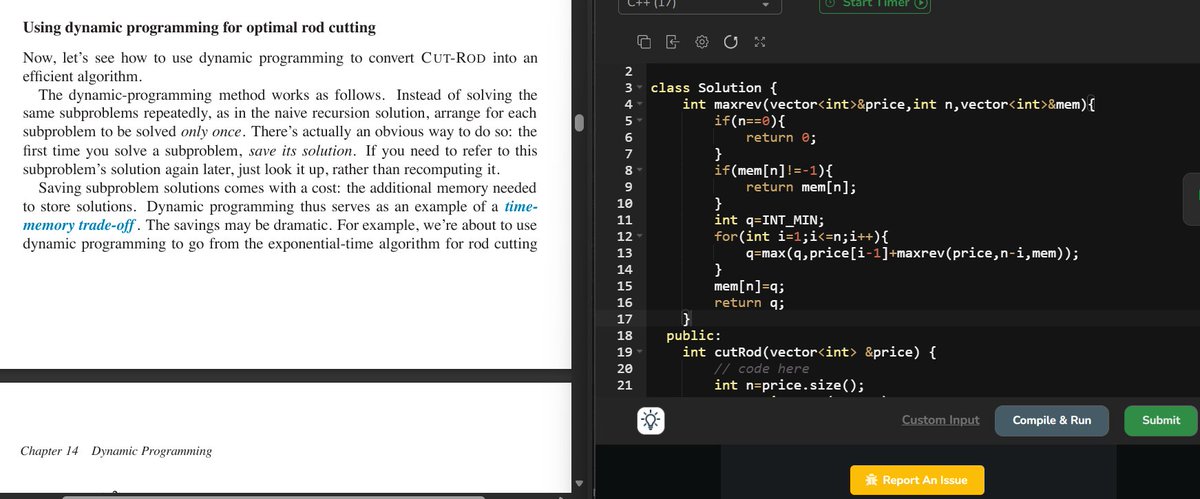Click the 'if(mem[n]!=-1){' line
This screenshot has height=499, width=1200.
pos(775,170)
